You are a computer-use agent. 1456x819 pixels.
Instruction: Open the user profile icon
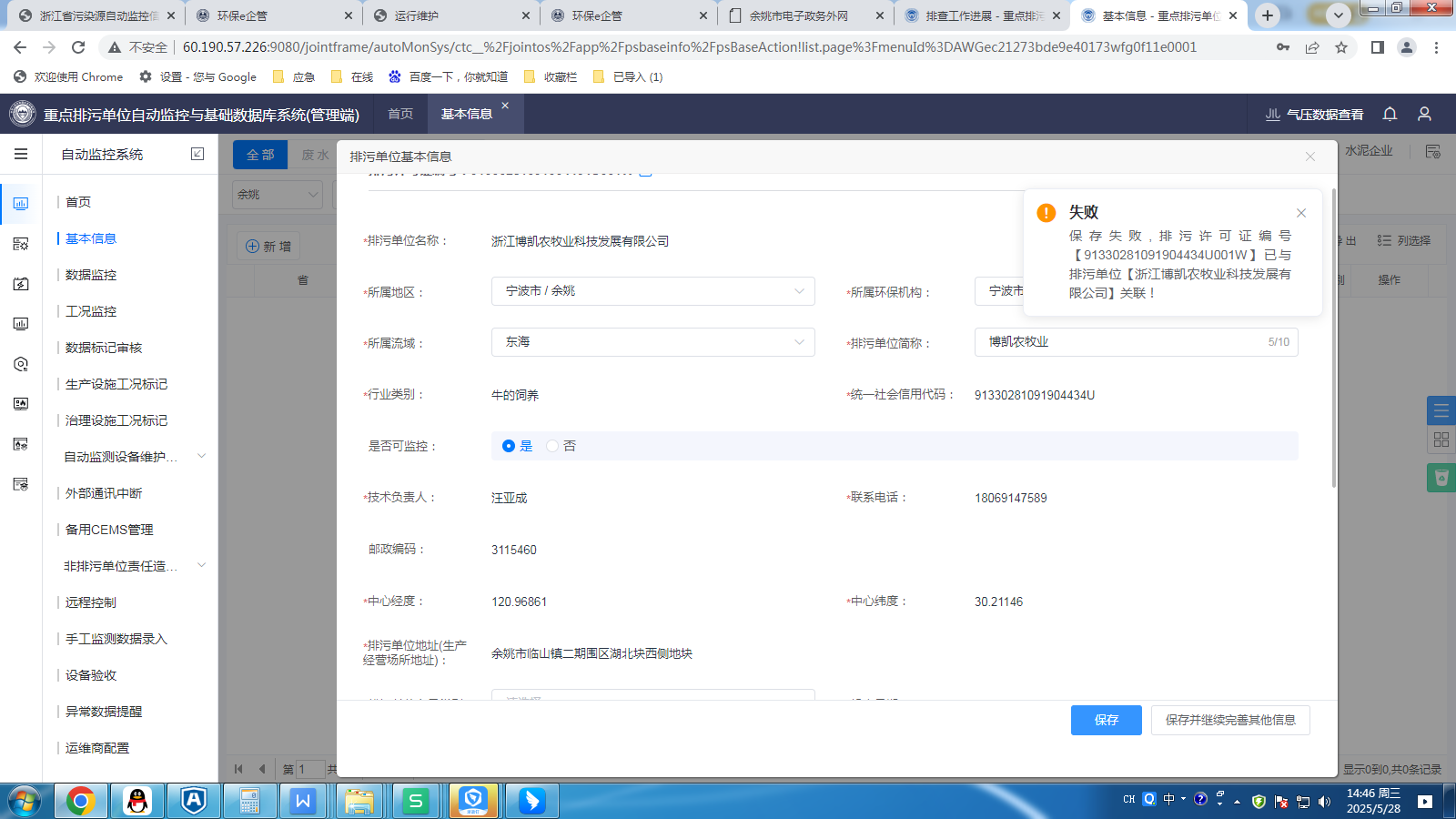pos(1424,114)
